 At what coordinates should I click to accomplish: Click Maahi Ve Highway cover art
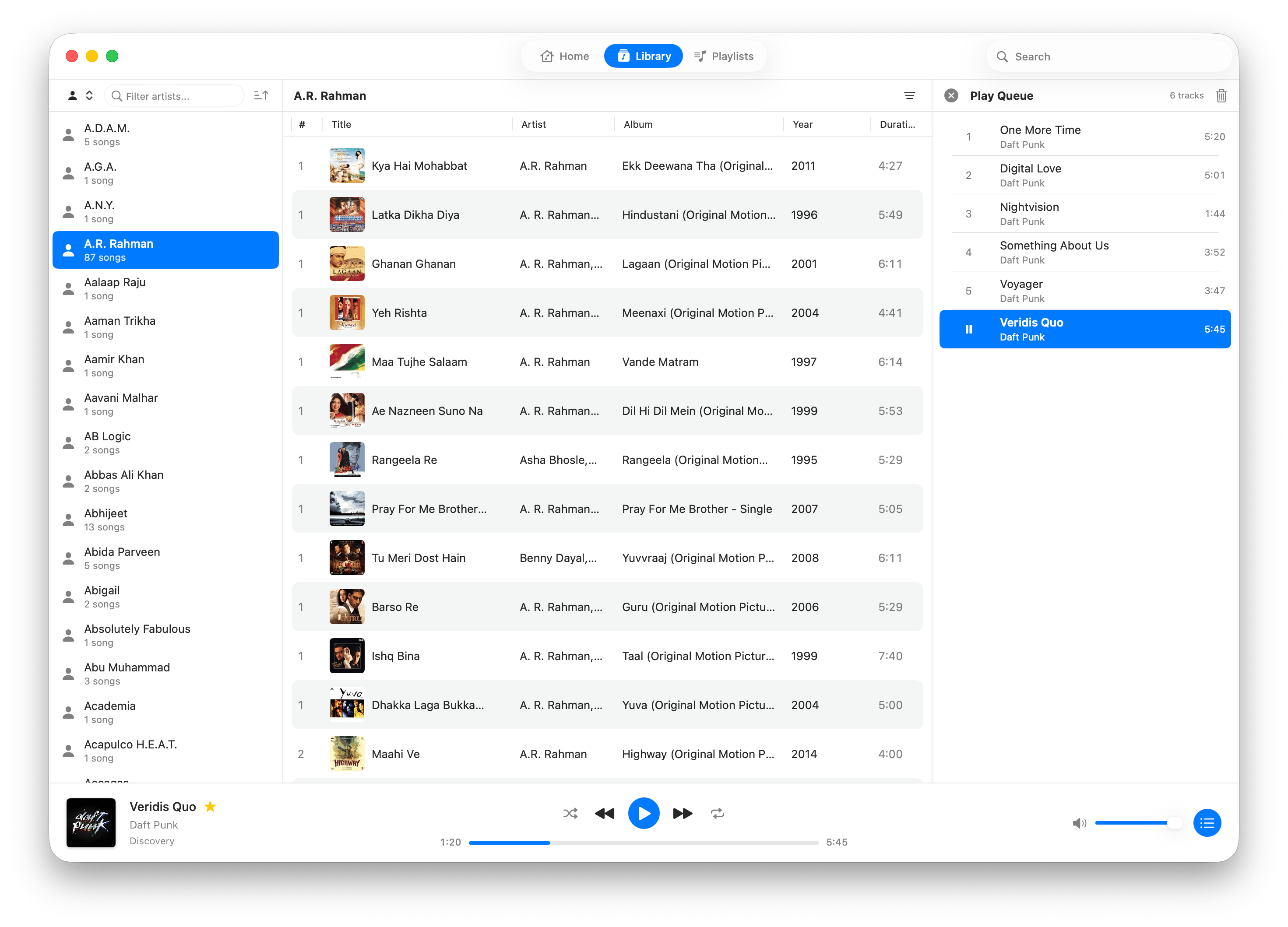[347, 754]
